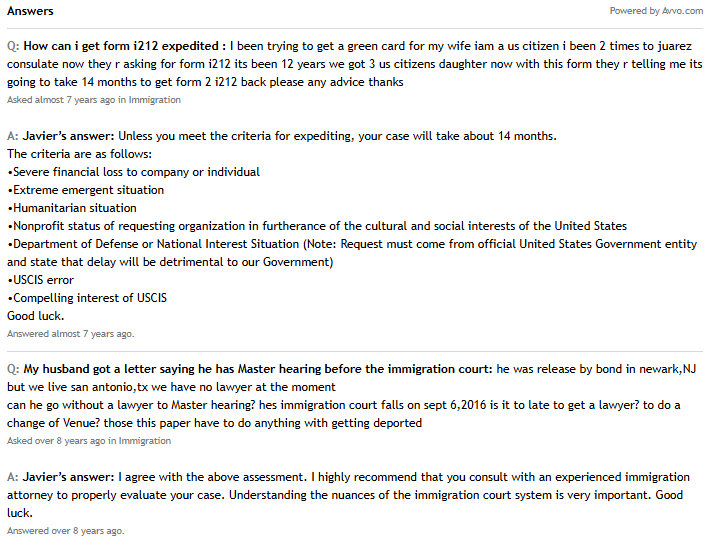Click the "Asked over 8 years ago" timestamp
The image size is (708, 548).
[55, 441]
